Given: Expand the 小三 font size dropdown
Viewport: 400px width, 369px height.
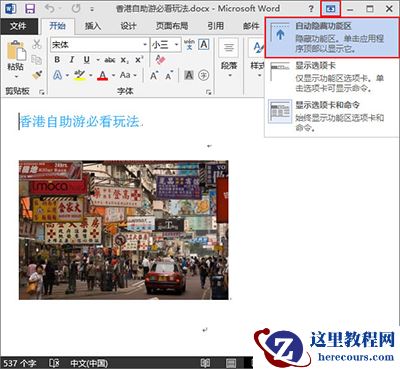Looking at the screenshot, I should pyautogui.click(x=177, y=44).
